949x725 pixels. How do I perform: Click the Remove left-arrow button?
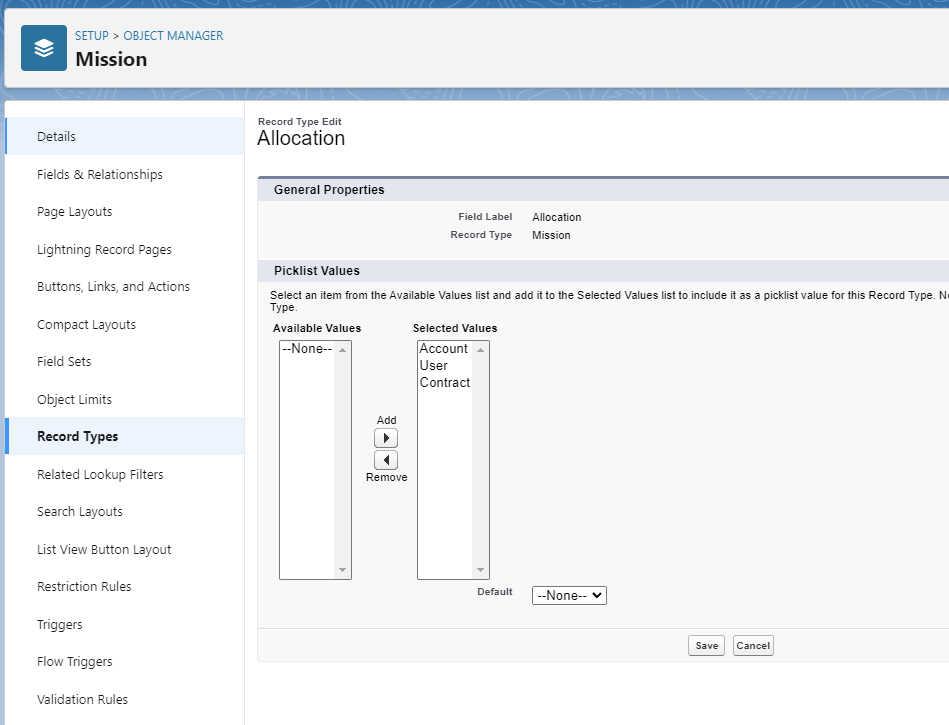[386, 460]
